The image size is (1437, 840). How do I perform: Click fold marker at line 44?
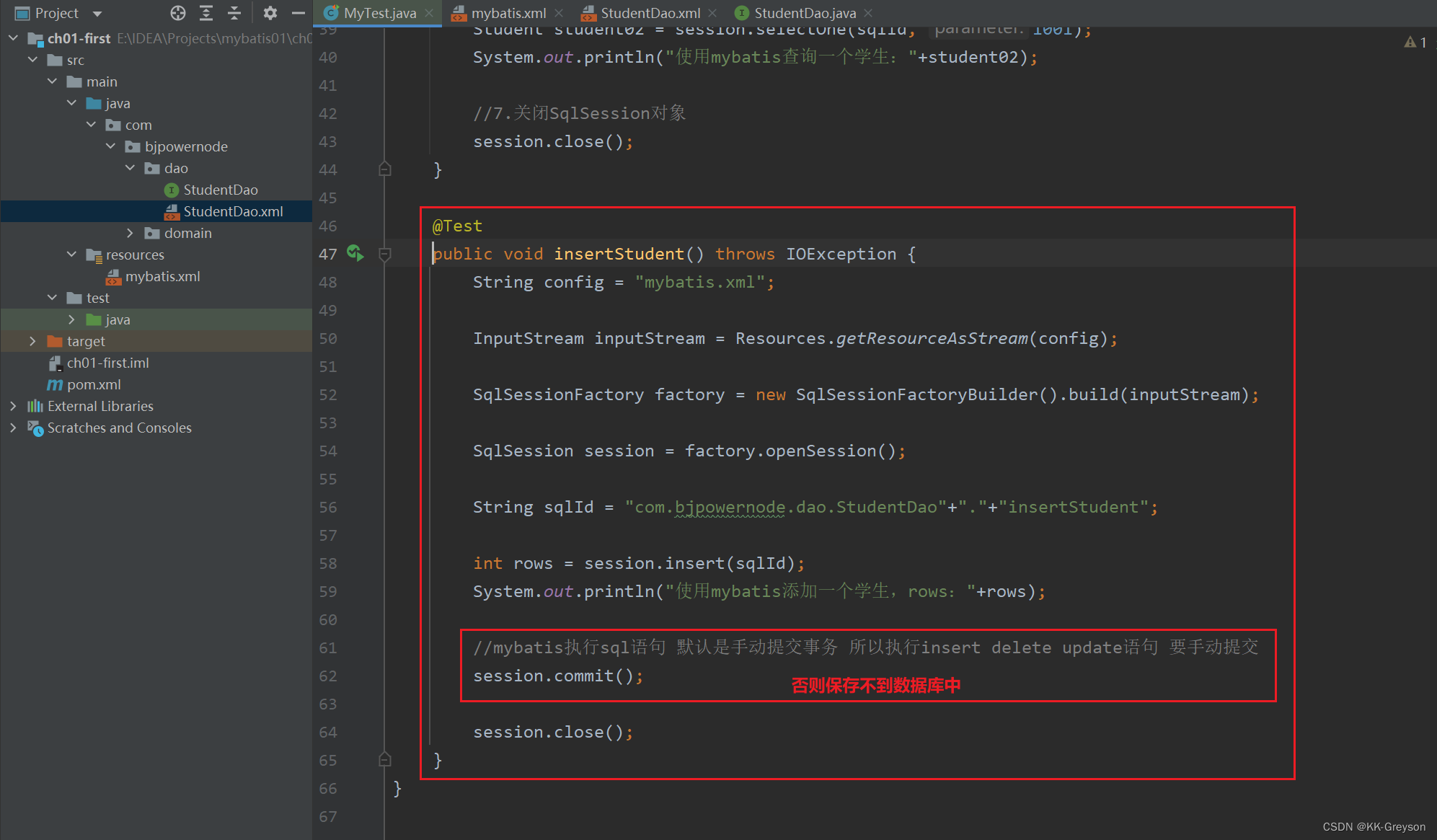(x=385, y=169)
